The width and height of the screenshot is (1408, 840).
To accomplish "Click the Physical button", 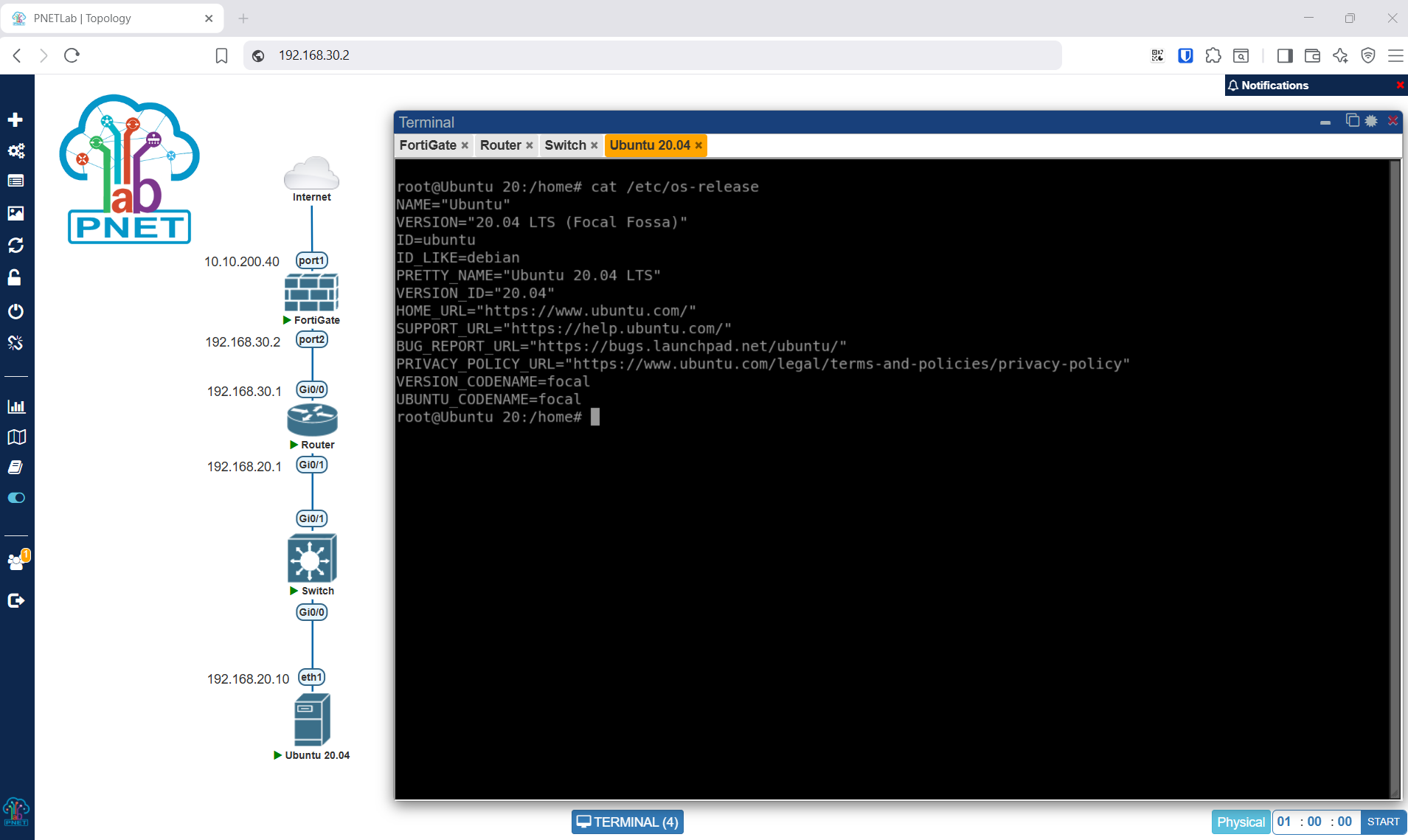I will 1241,822.
